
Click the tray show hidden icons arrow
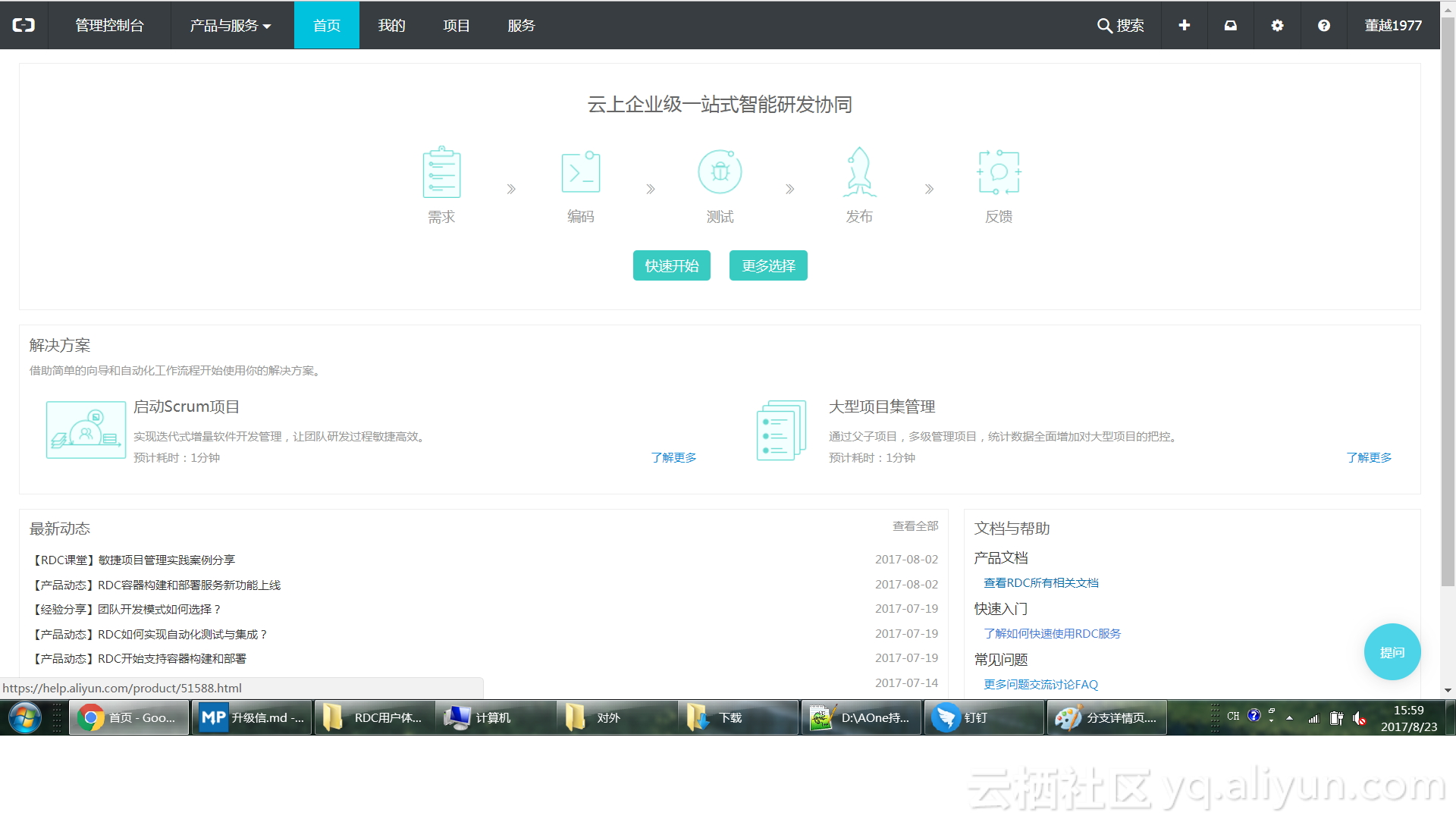tap(1289, 717)
